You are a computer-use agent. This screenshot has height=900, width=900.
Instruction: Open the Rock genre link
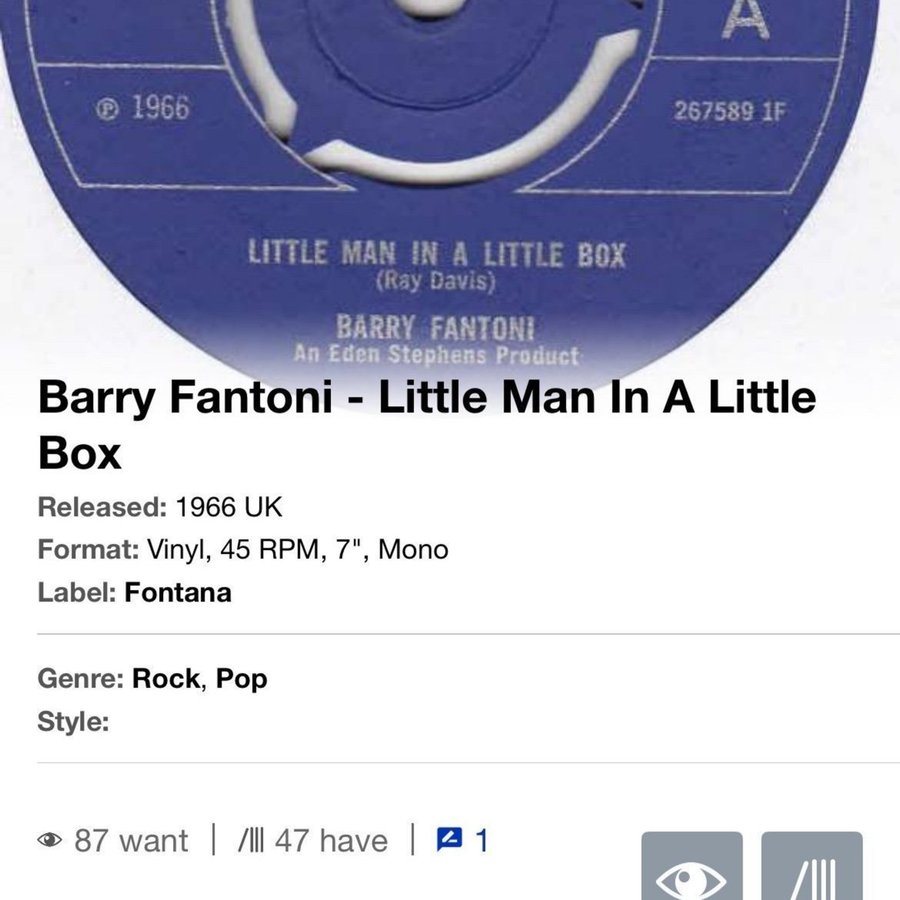point(166,678)
